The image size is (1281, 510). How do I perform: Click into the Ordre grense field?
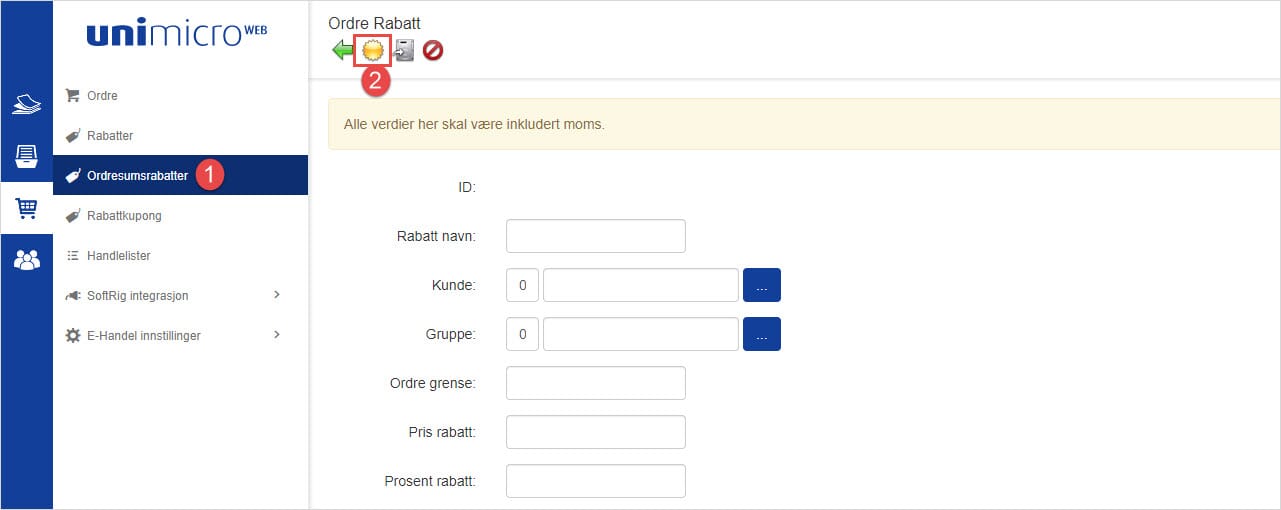(595, 383)
